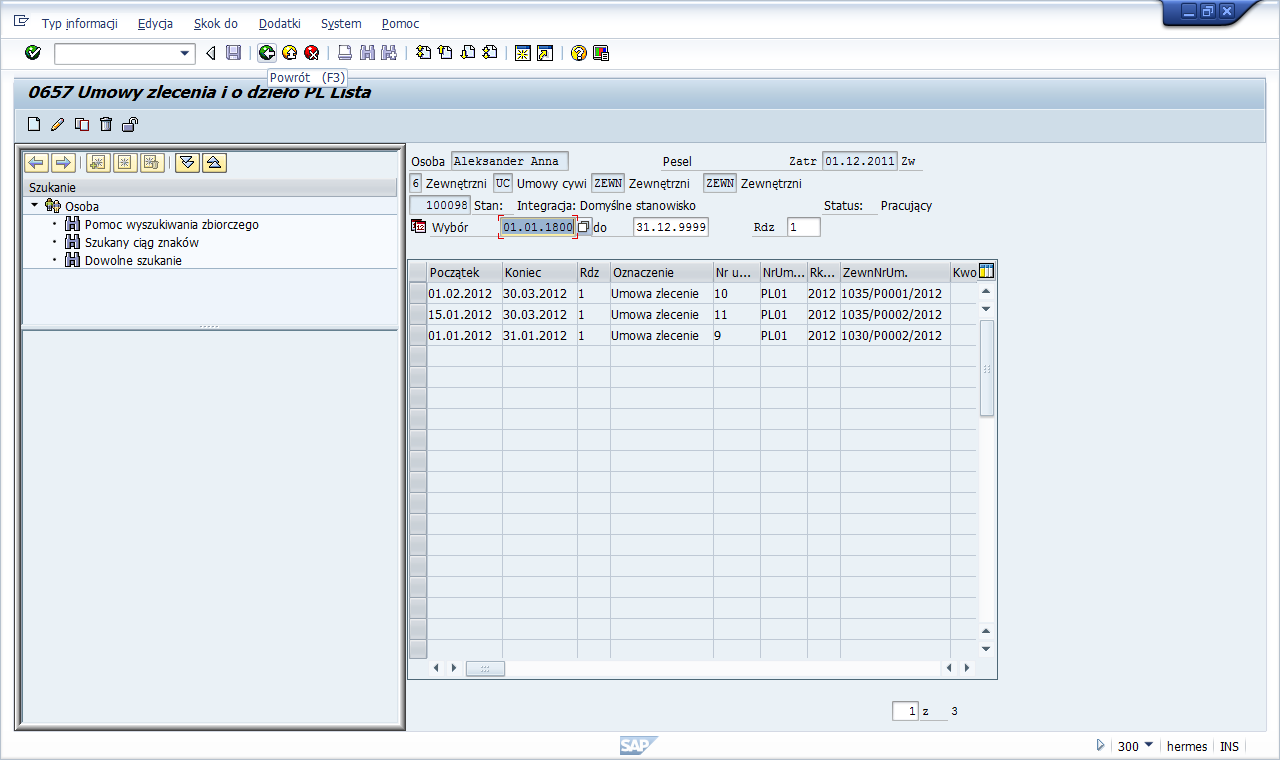Click the ZewnNrUm. column header
The width and height of the screenshot is (1280, 760).
[894, 272]
